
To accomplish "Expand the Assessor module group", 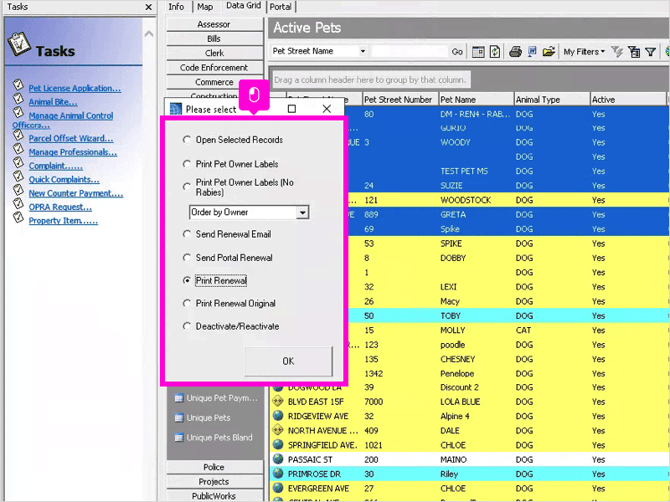I will [215, 24].
